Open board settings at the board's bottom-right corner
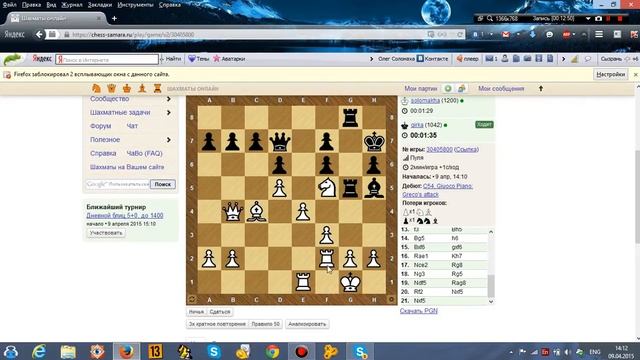 (391, 300)
